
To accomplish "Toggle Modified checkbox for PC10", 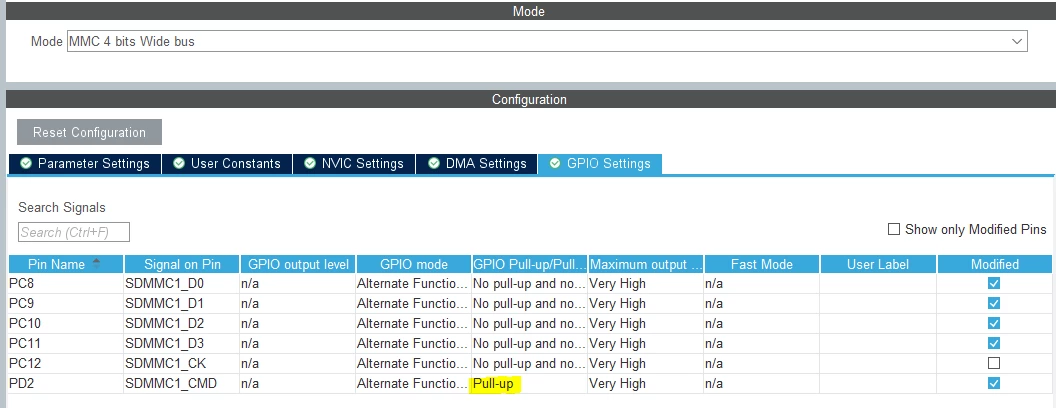I will (993, 323).
